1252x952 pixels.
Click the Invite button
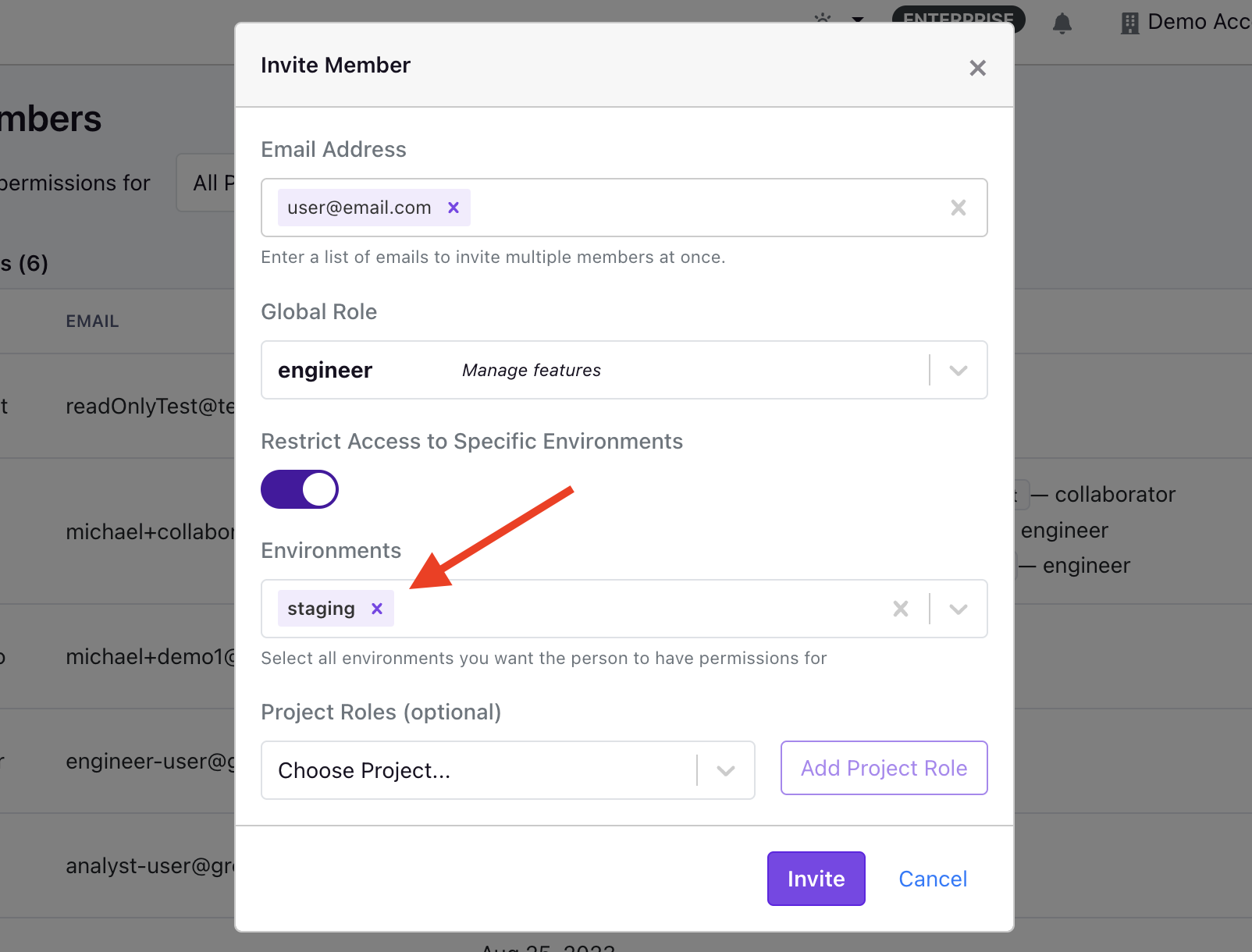click(816, 879)
